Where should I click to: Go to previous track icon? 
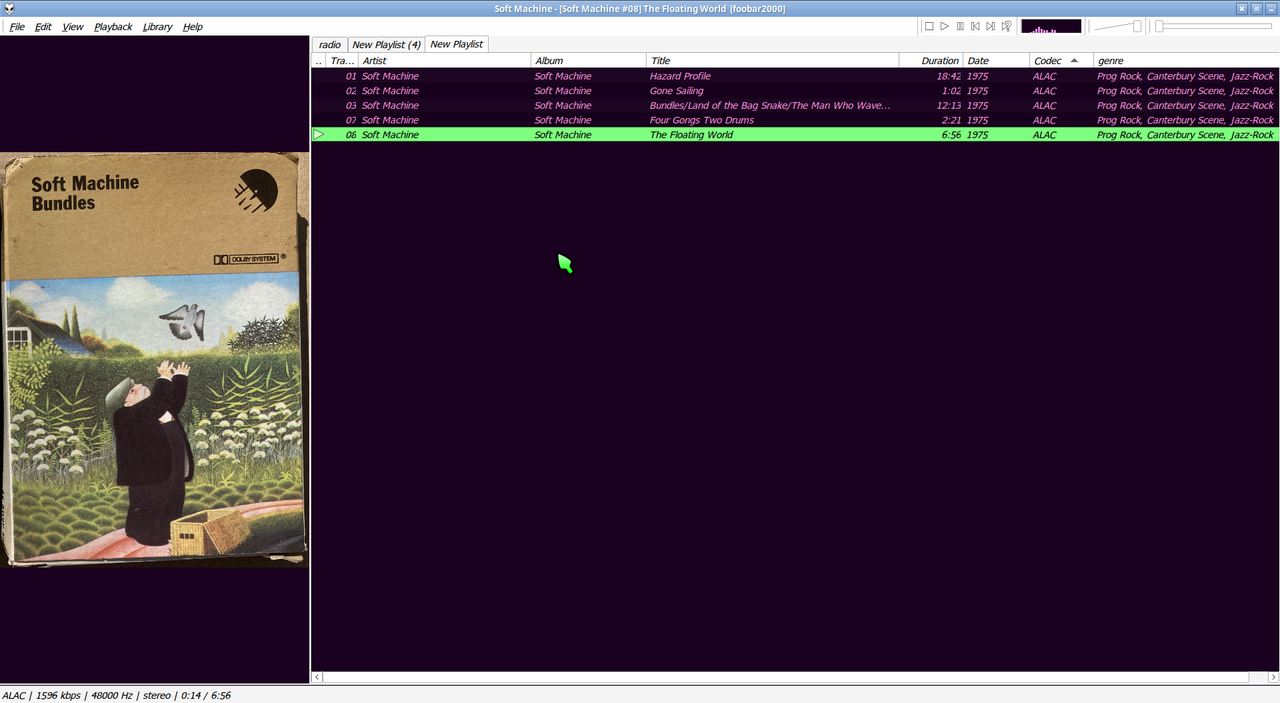975,26
